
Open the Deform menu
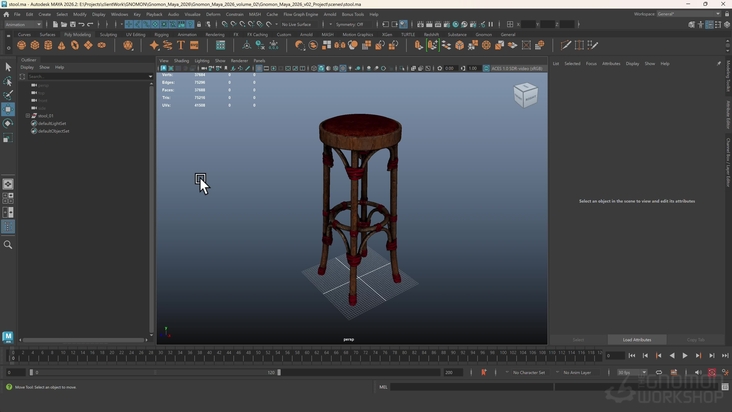(213, 14)
